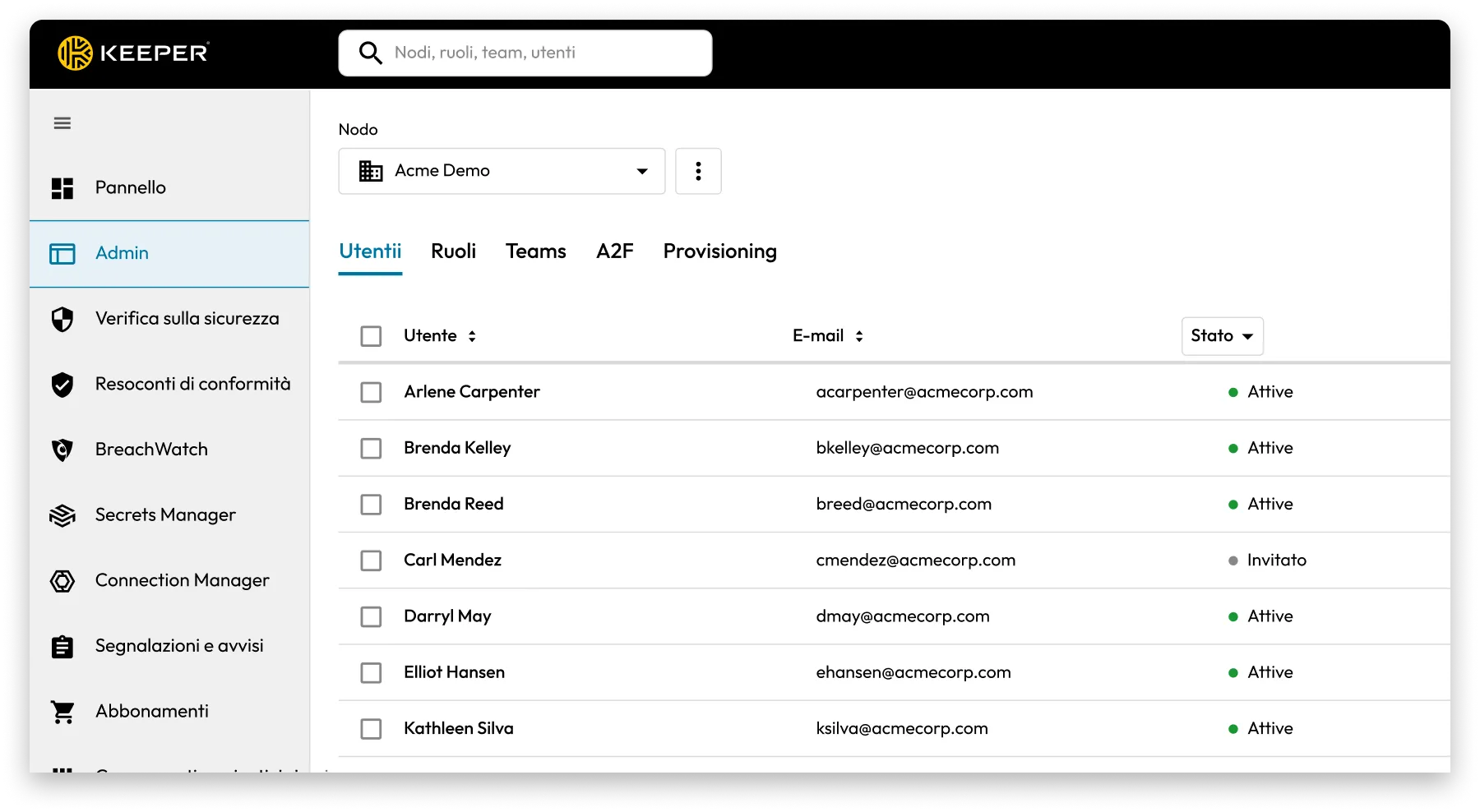Image resolution: width=1480 pixels, height=812 pixels.
Task: Open user Brenda Kelley
Action: click(457, 448)
